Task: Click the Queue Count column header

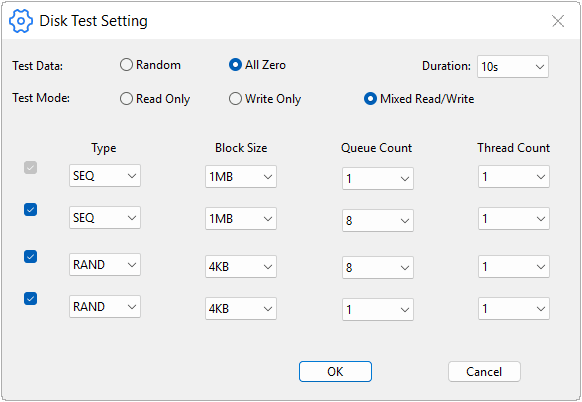Action: 376,148
